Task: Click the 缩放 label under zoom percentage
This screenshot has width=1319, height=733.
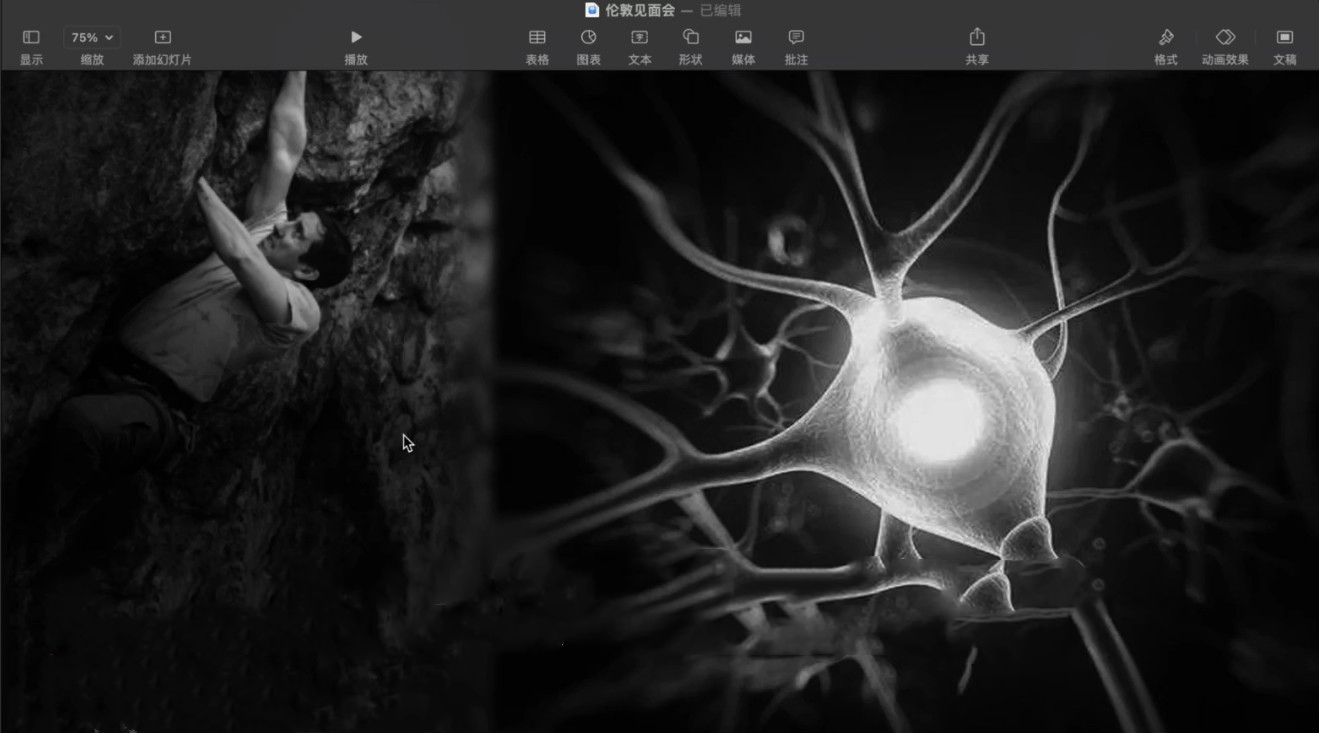Action: [92, 60]
